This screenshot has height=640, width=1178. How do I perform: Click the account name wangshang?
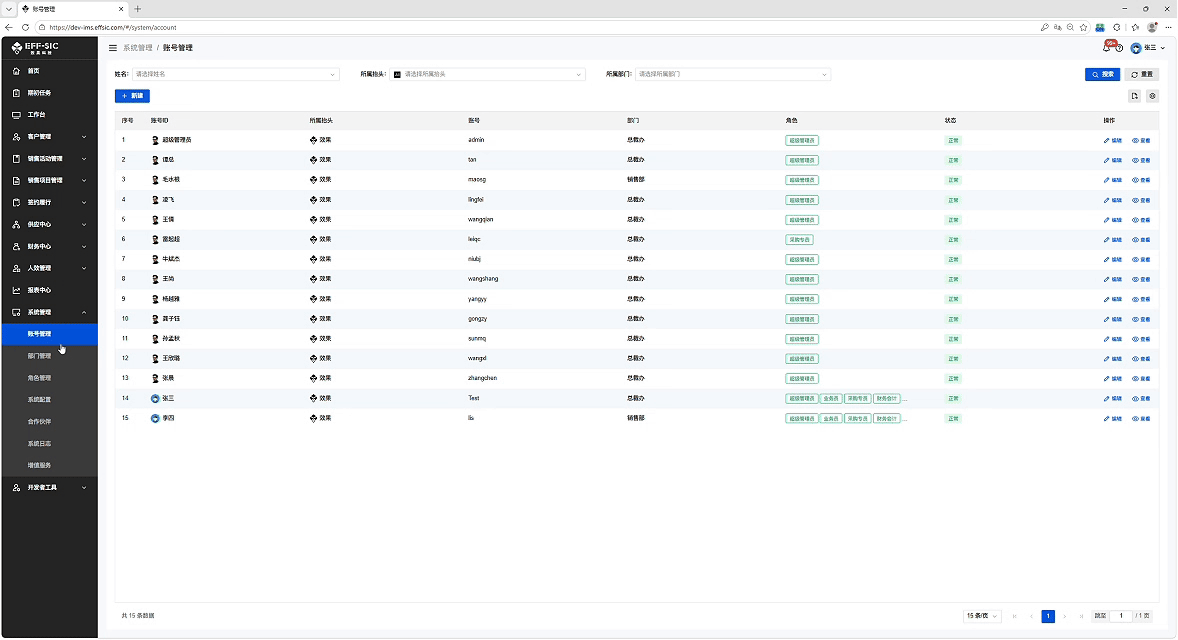[483, 279]
